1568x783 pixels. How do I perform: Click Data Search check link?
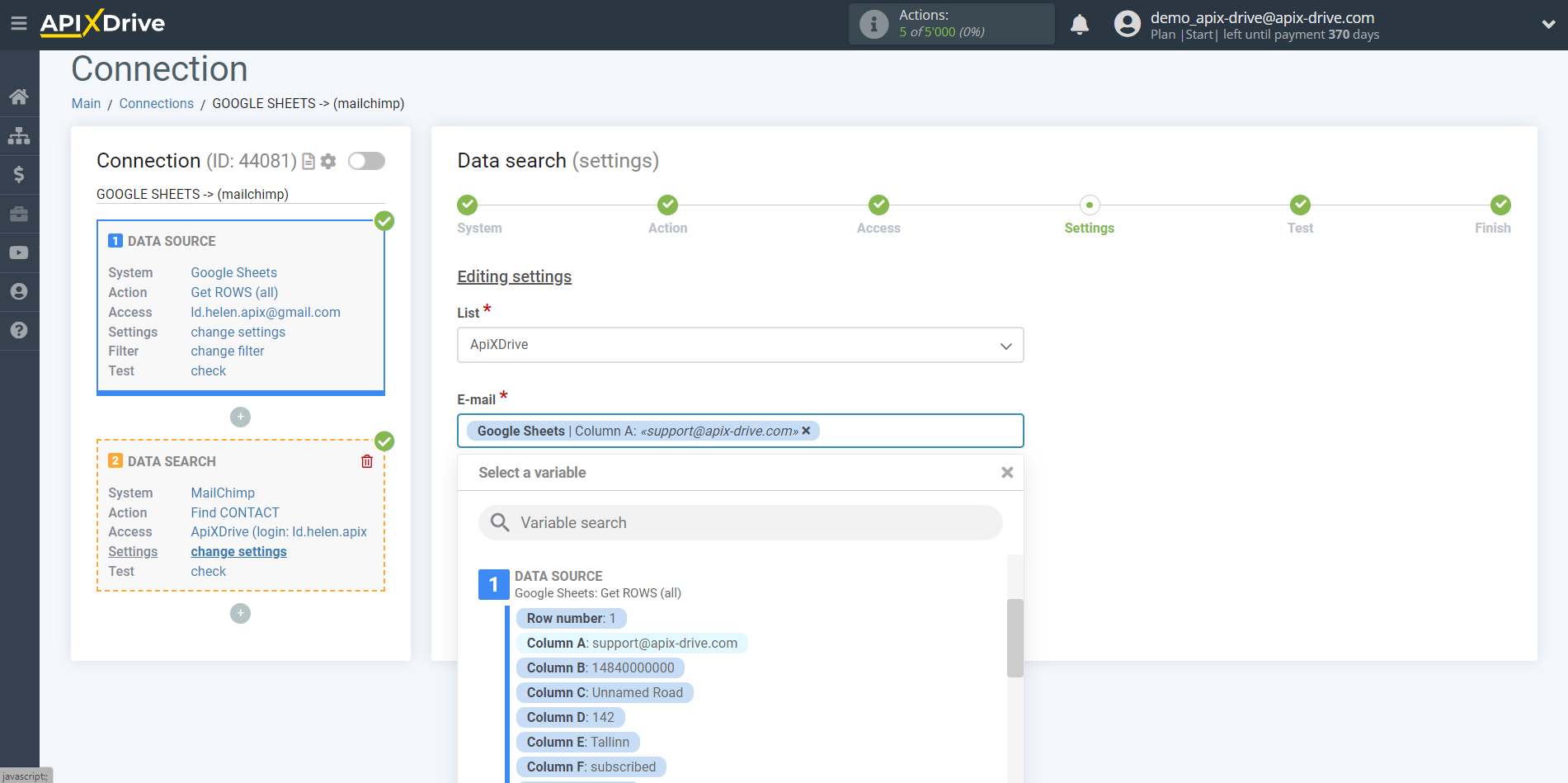point(208,571)
